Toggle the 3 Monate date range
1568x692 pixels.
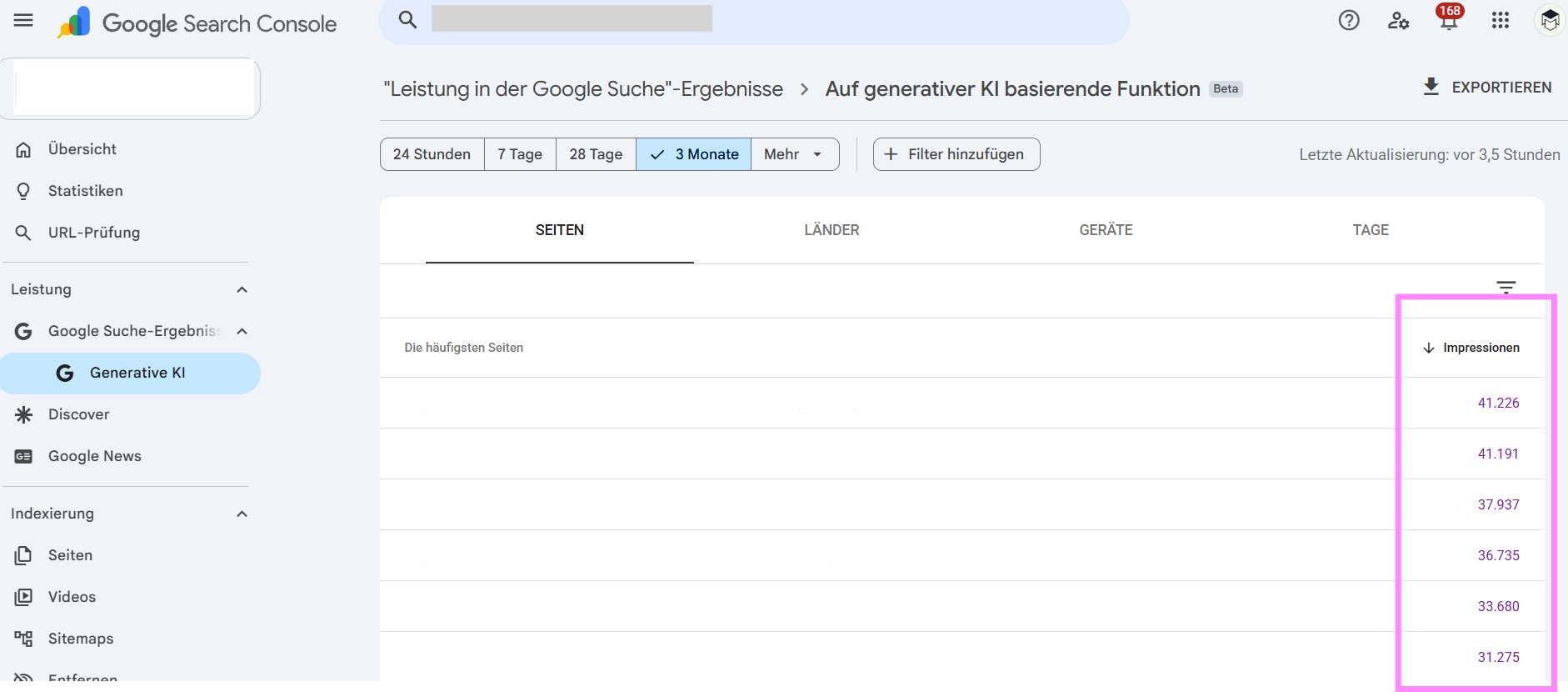coord(693,154)
